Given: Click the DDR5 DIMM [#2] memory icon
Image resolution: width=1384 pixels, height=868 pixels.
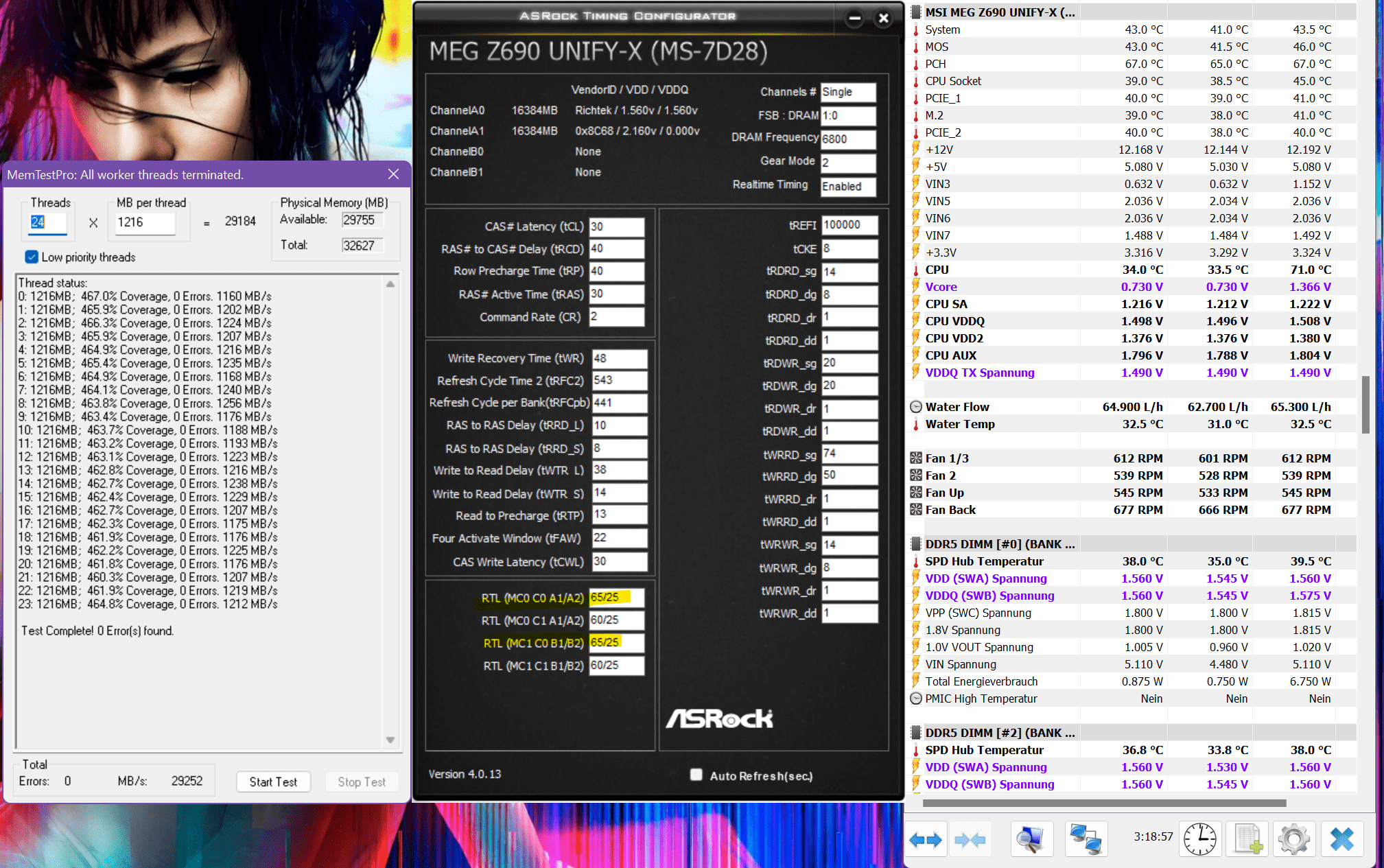Looking at the screenshot, I should click(915, 733).
